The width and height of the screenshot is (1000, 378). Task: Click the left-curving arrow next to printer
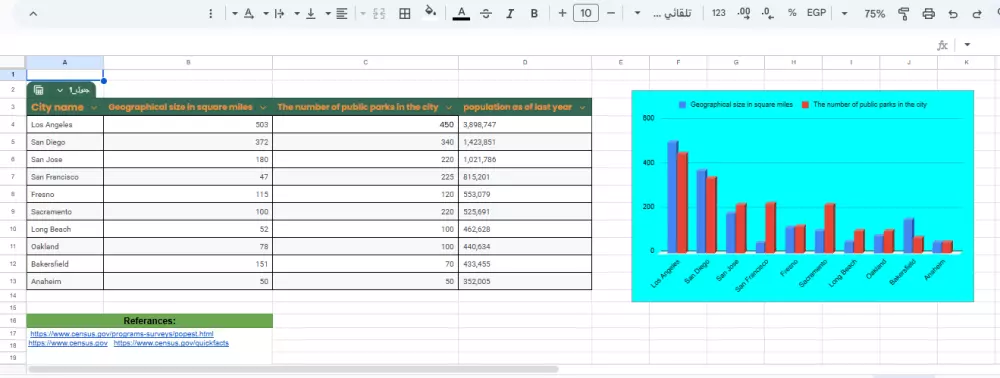click(953, 13)
